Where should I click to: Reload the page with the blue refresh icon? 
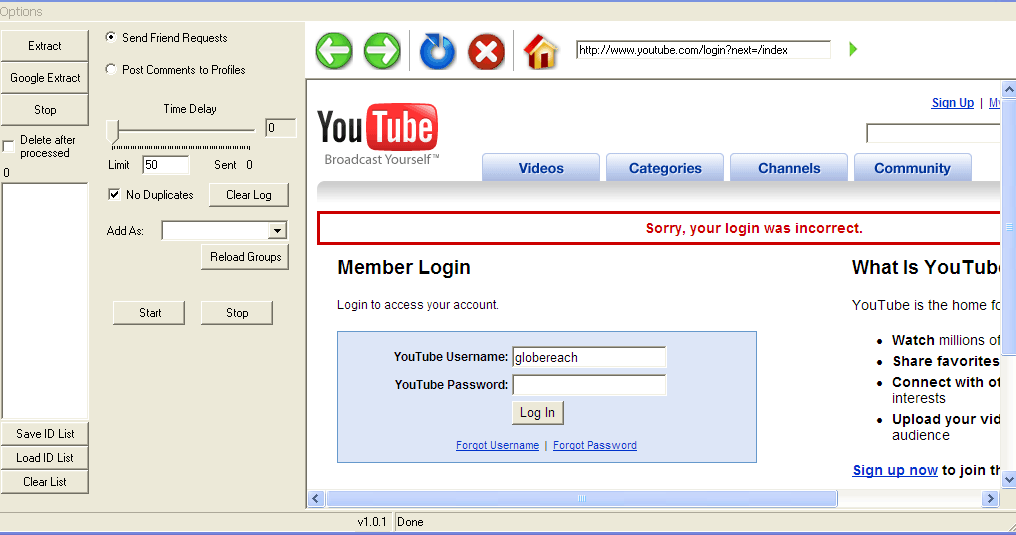point(437,51)
